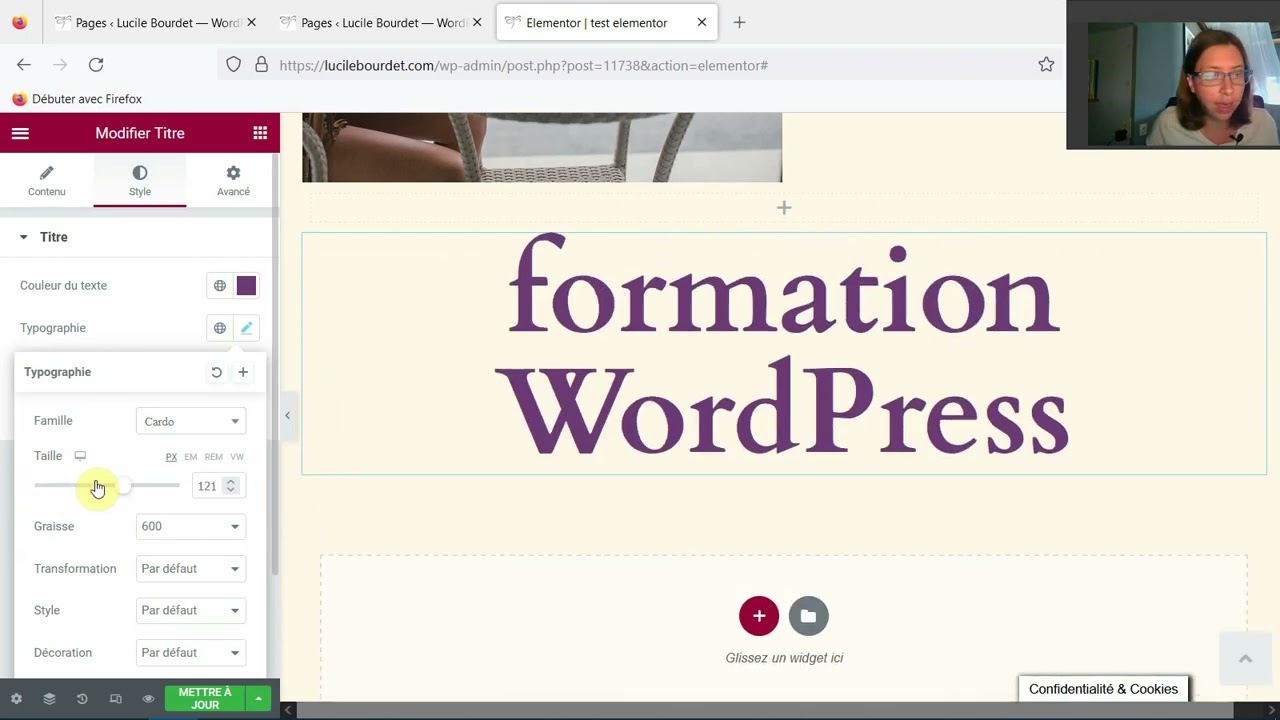Screen dimensions: 1280x720
Task: Open the Décoration dropdown
Action: (x=191, y=653)
